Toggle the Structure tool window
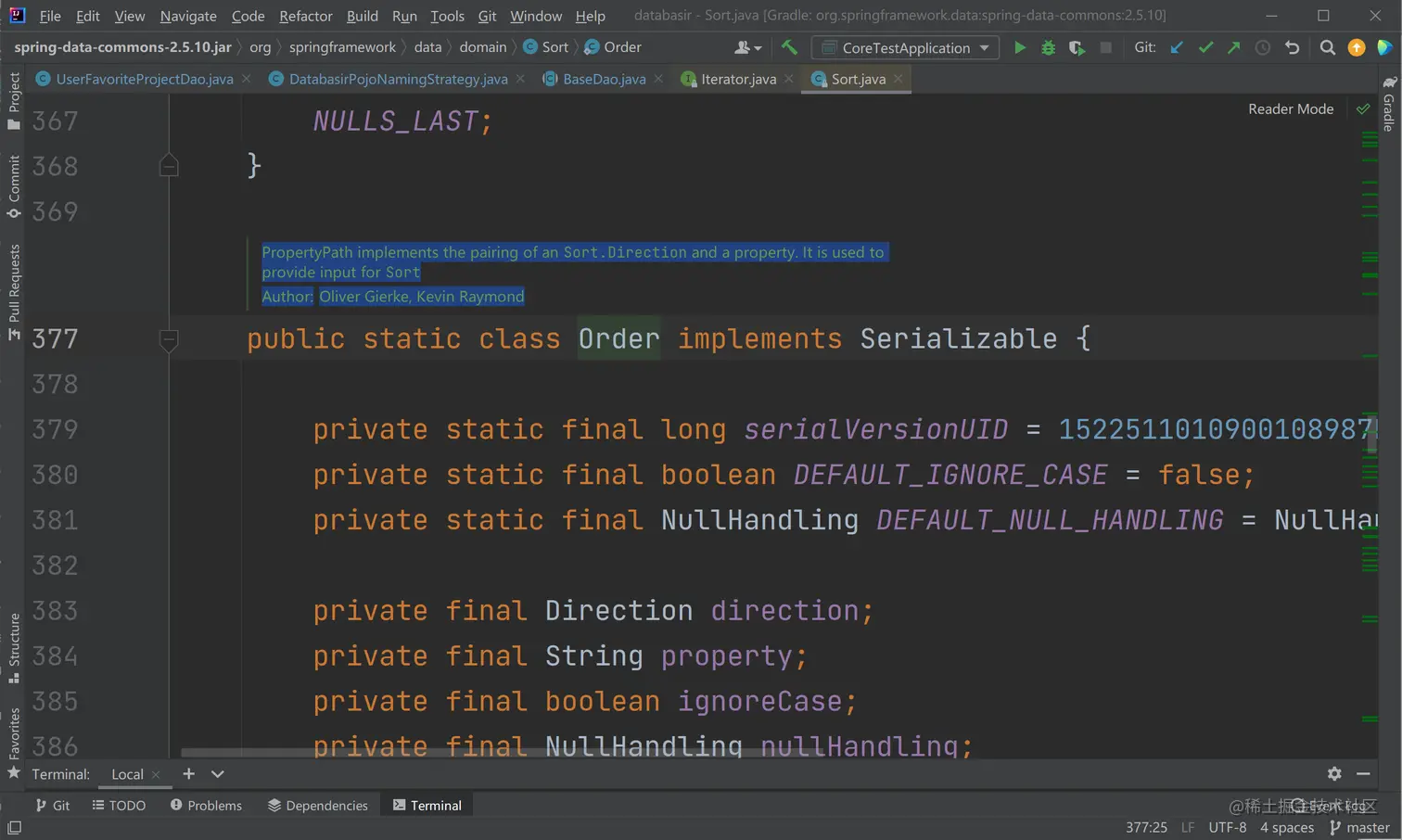1402x840 pixels. [x=14, y=648]
